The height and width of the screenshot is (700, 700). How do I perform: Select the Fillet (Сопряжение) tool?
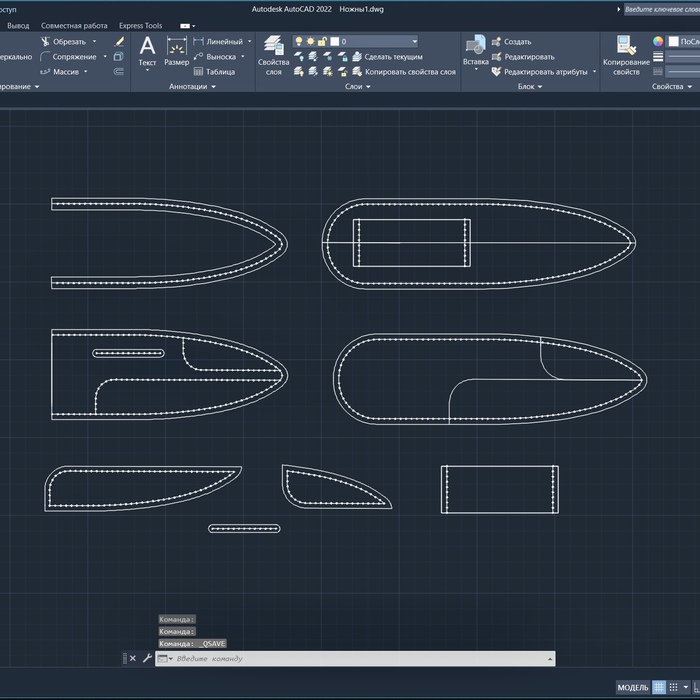pos(46,57)
